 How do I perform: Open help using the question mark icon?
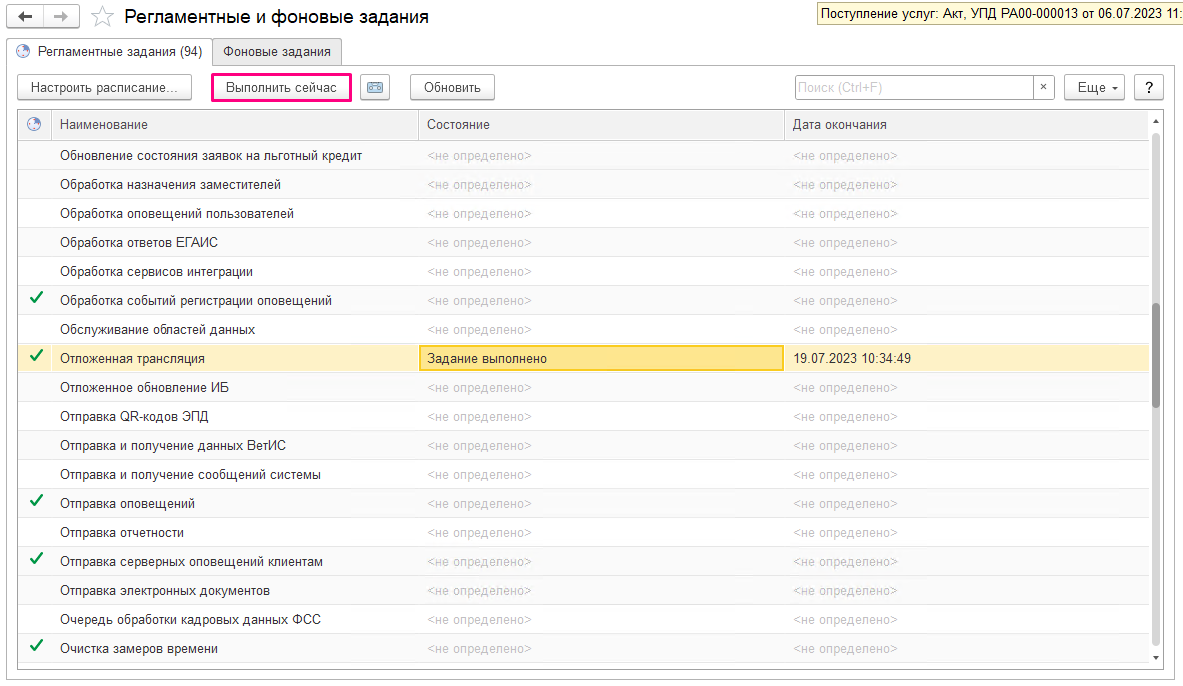point(1148,87)
